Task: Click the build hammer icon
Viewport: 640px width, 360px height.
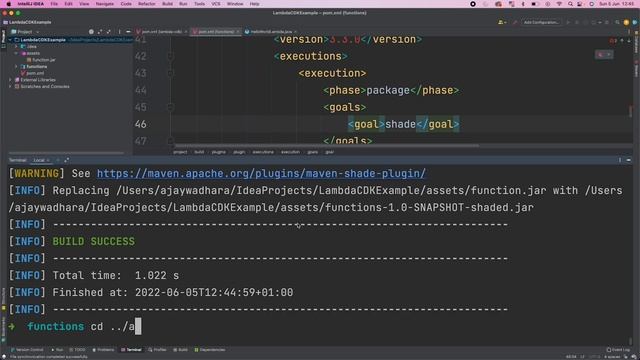Action: point(515,22)
